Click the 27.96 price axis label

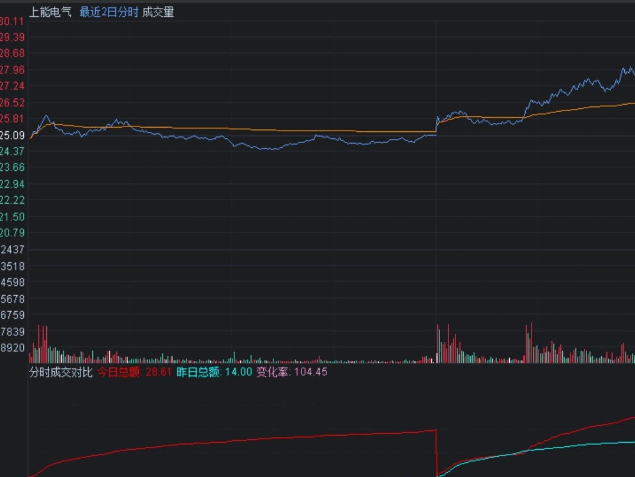[12, 70]
